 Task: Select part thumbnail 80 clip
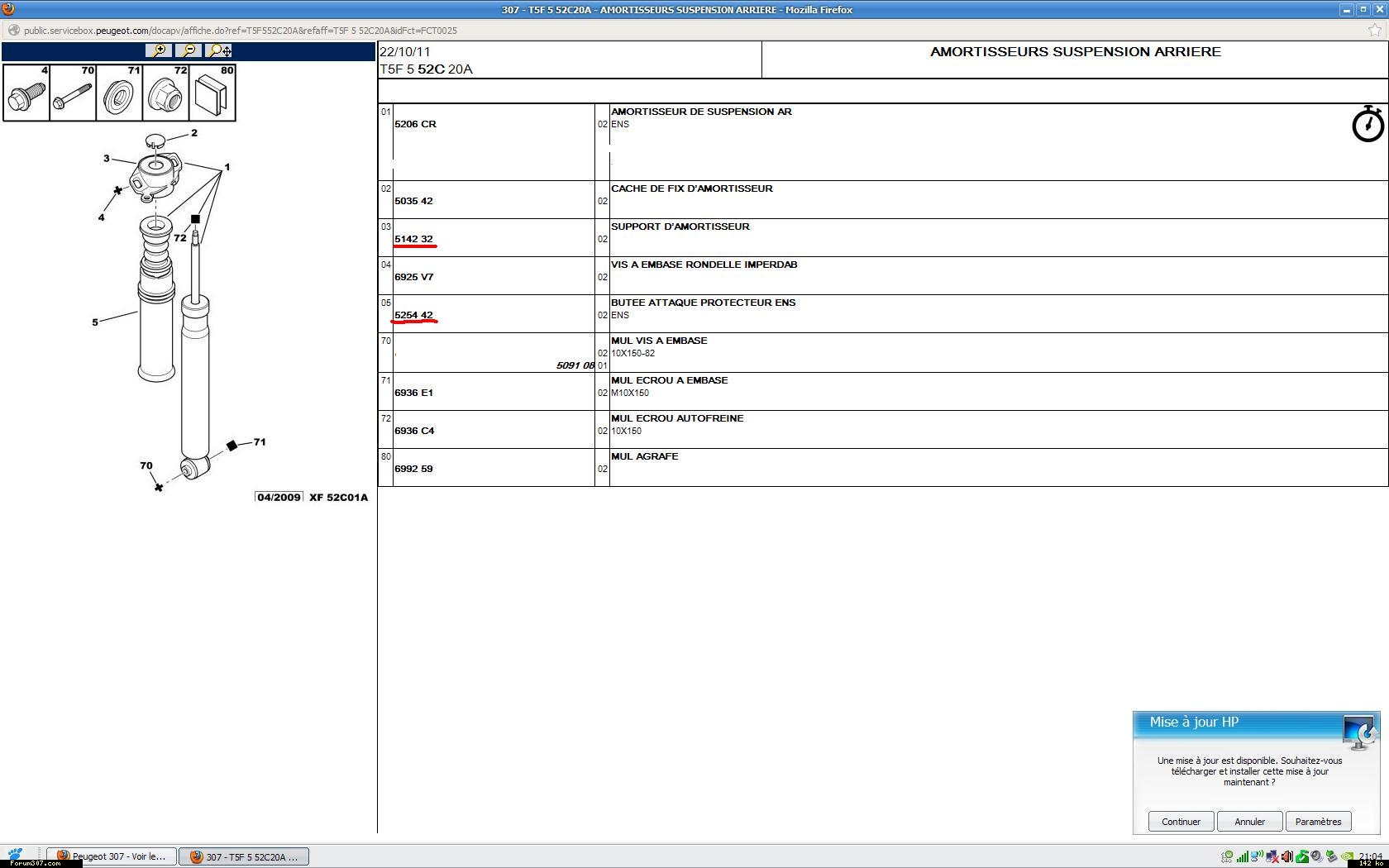pos(212,93)
